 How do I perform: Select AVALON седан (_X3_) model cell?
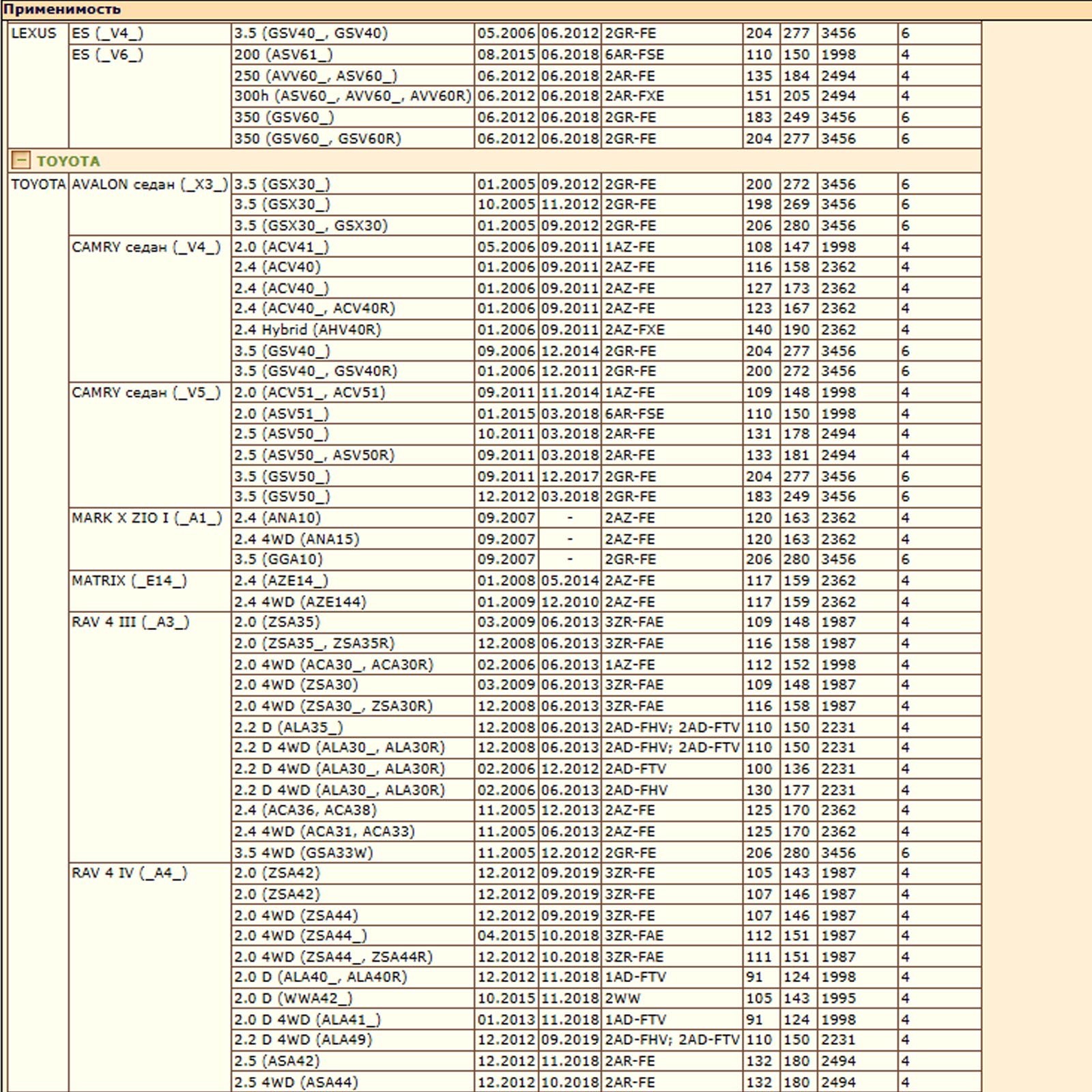tap(149, 184)
